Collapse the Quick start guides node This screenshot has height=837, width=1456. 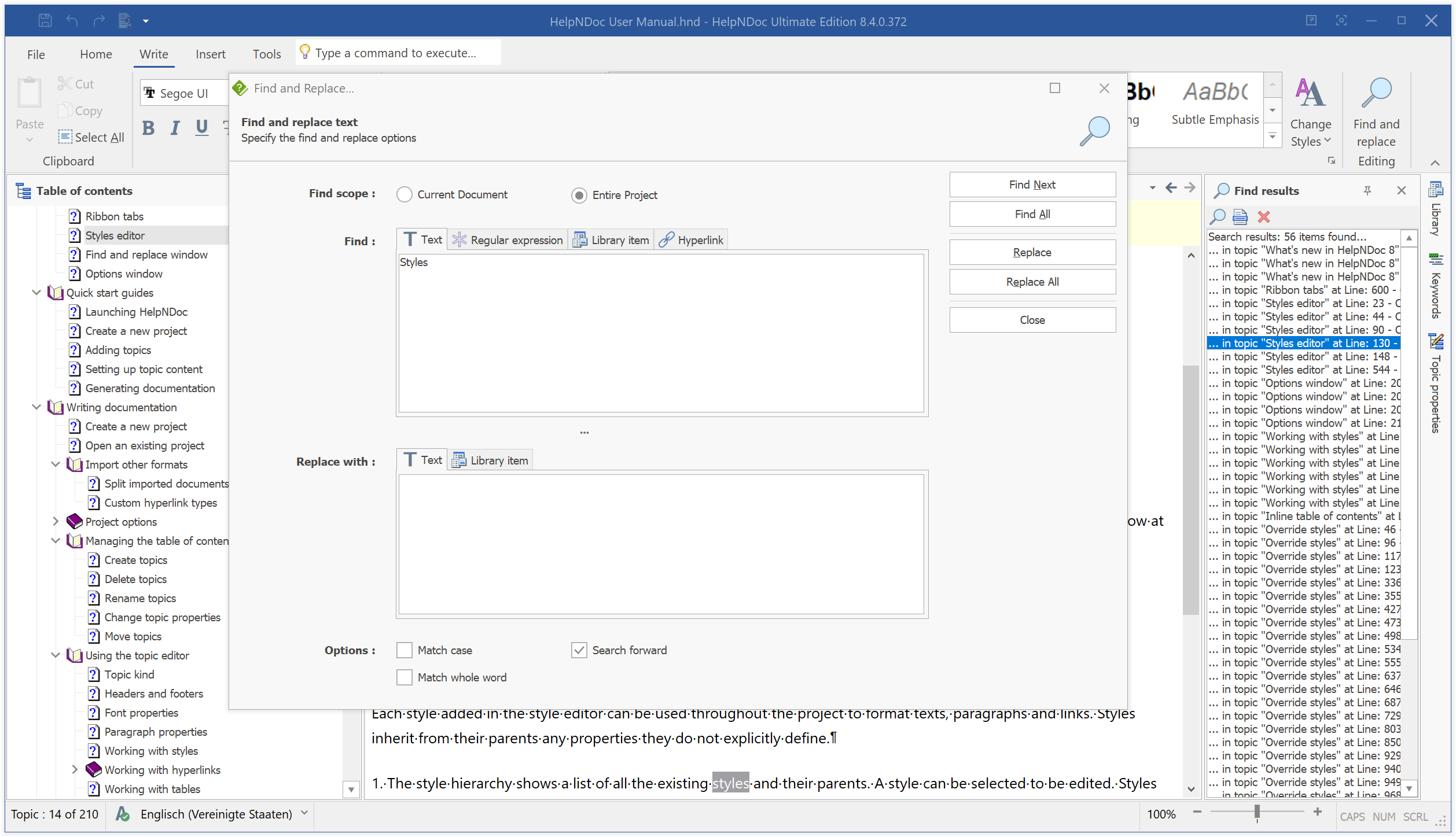36,293
